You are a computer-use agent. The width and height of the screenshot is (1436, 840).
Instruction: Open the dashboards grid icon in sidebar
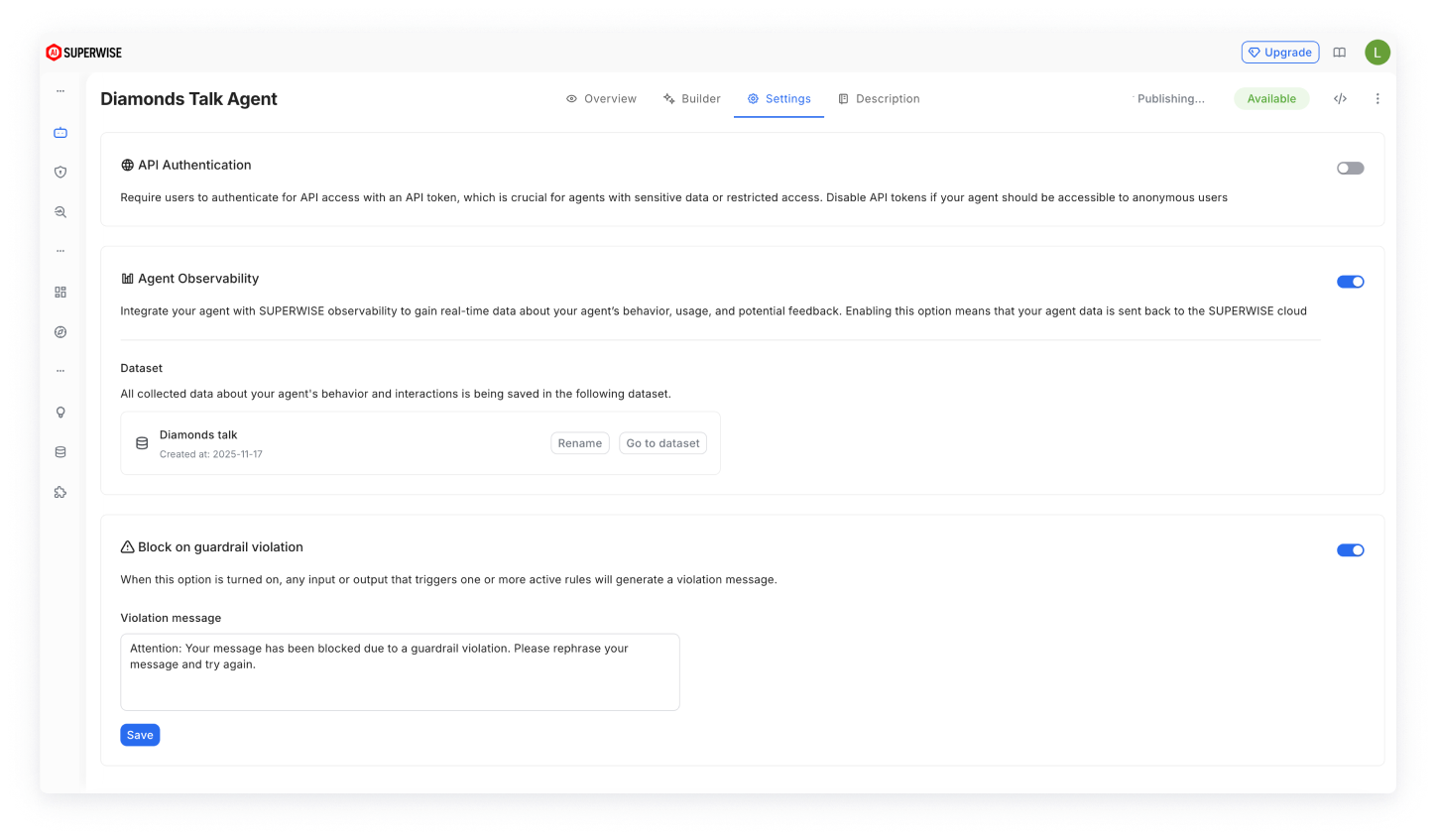[60, 292]
